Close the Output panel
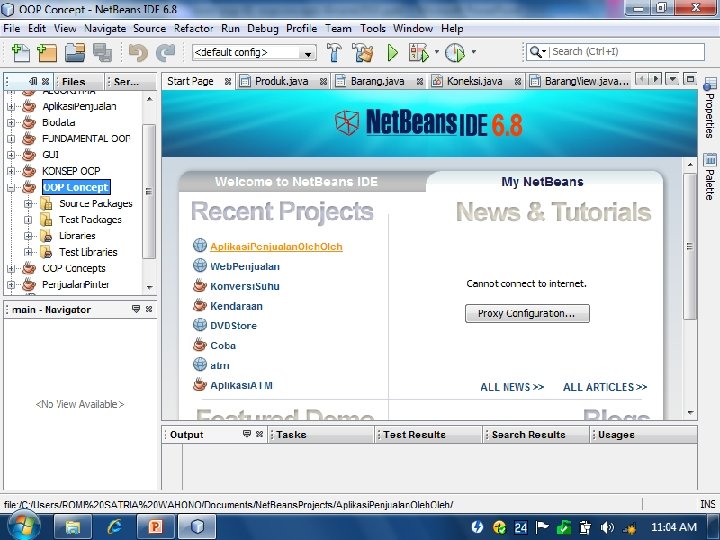The image size is (720, 540). tap(259, 434)
